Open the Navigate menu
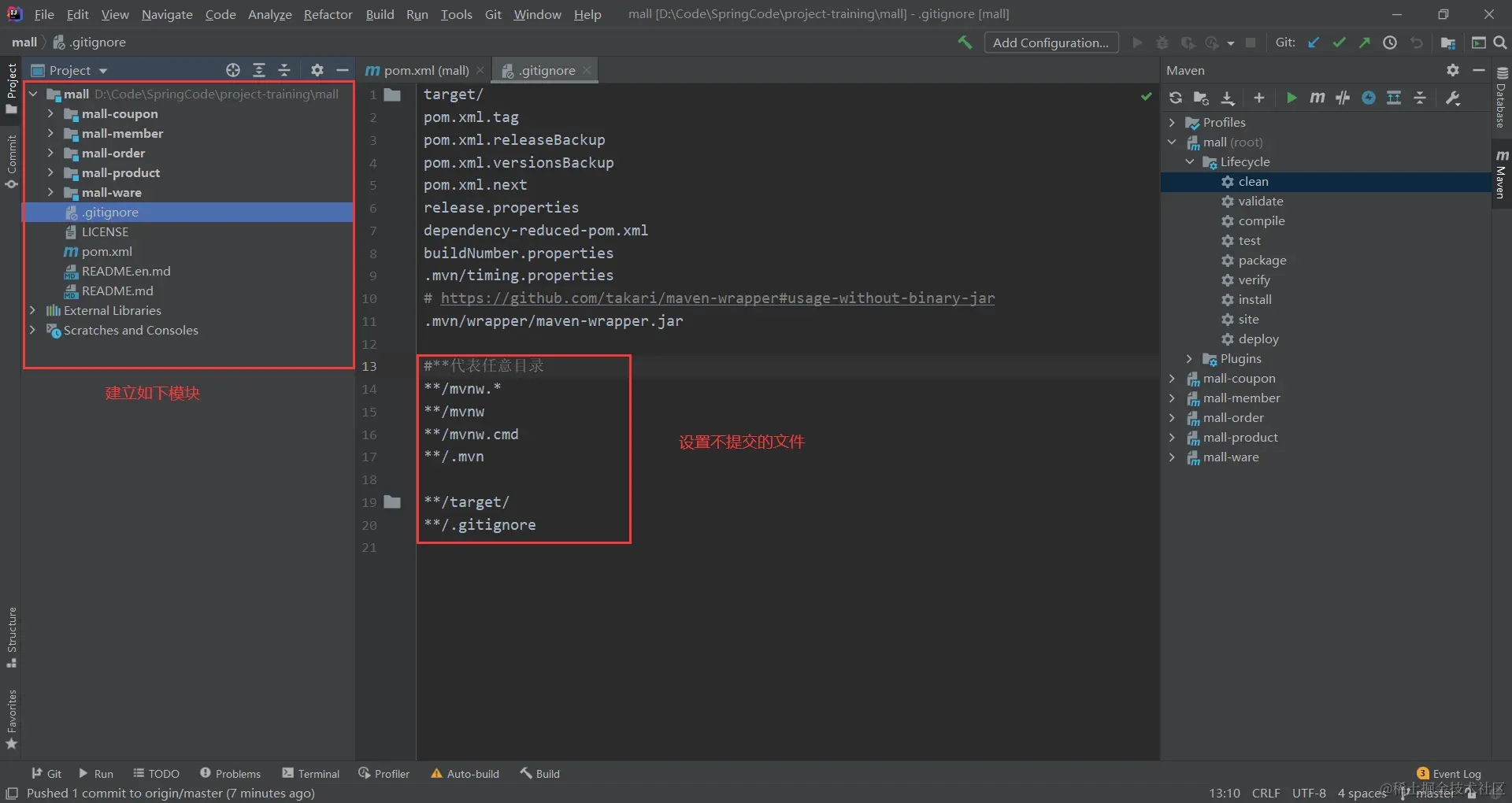Image resolution: width=1512 pixels, height=803 pixels. pyautogui.click(x=167, y=14)
